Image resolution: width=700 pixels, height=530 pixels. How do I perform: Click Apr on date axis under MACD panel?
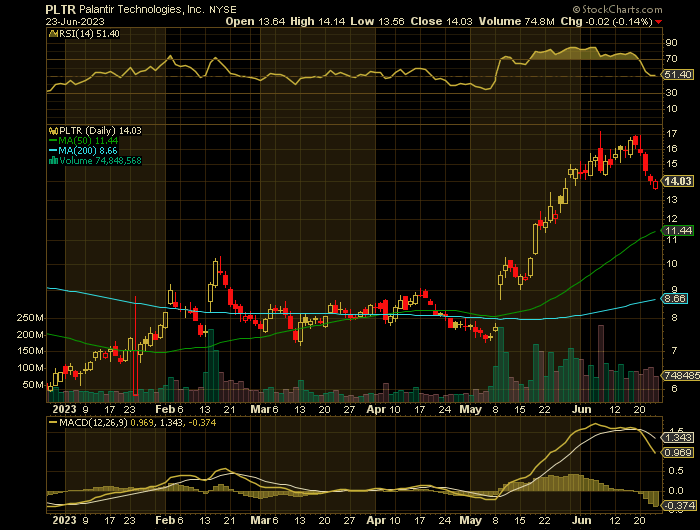coord(376,521)
